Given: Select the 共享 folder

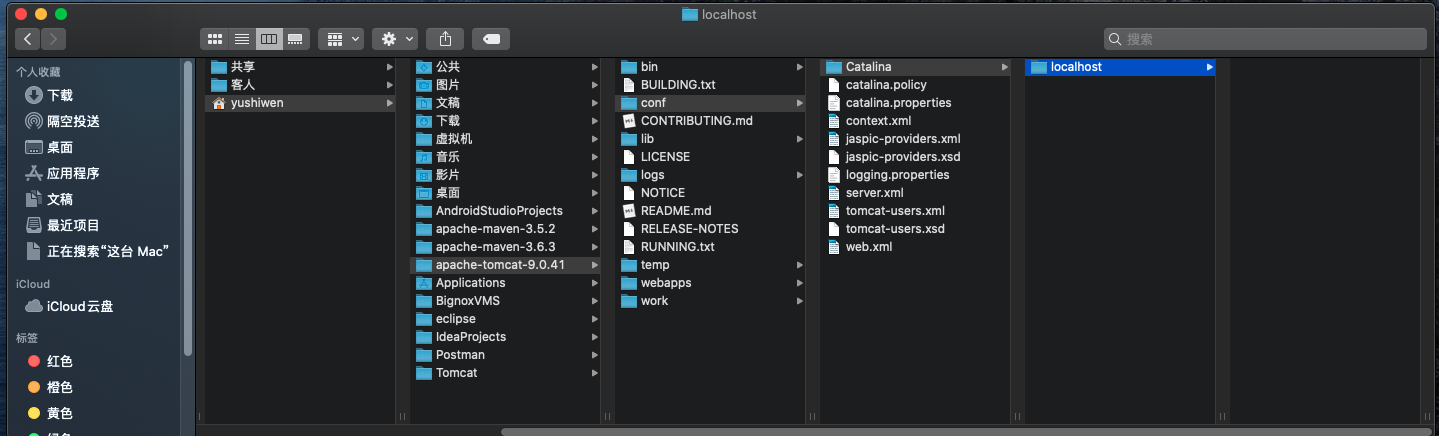Looking at the screenshot, I should (x=300, y=67).
